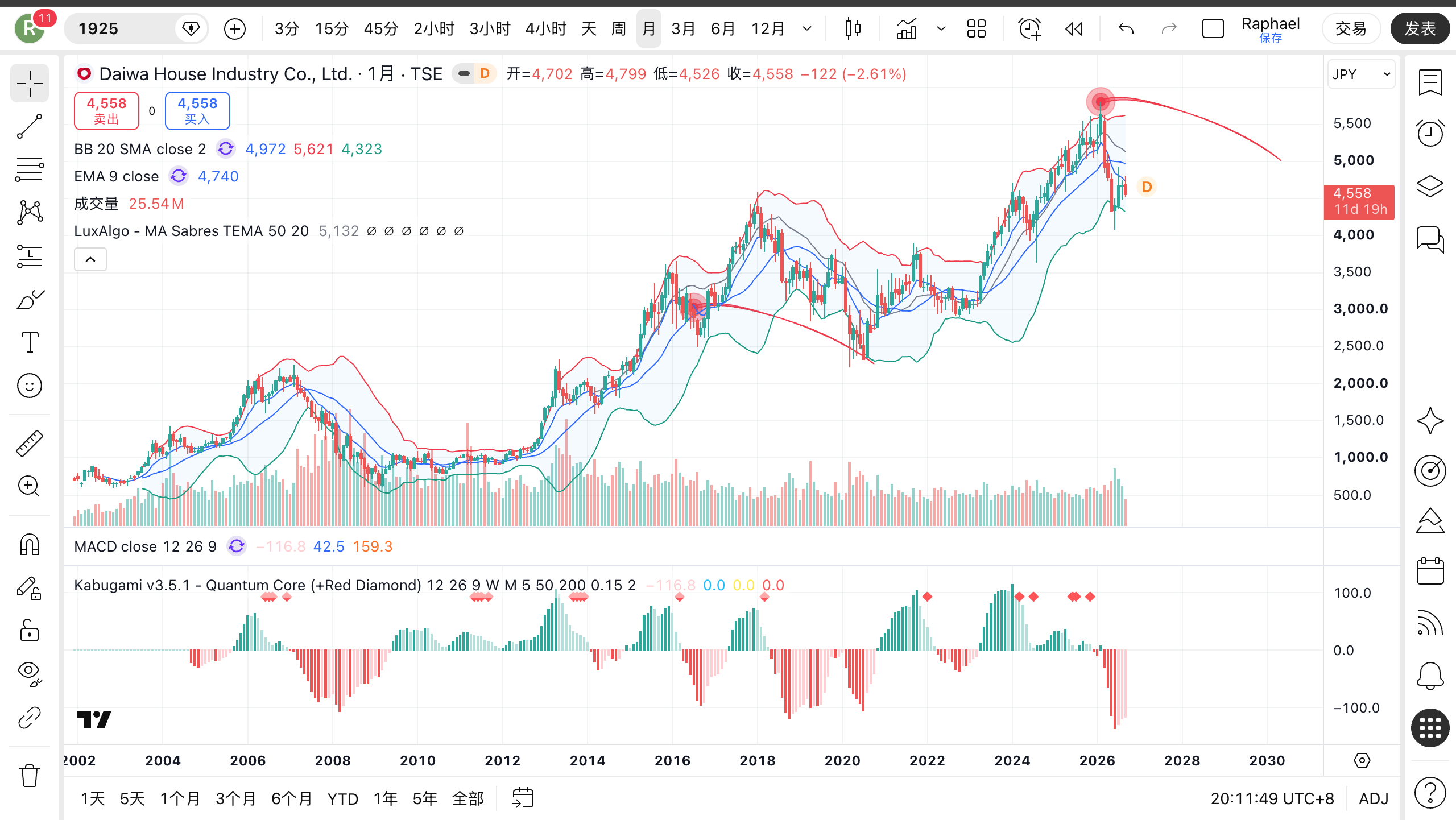
Task: Select the 4 hour timeframe
Action: tap(546, 28)
